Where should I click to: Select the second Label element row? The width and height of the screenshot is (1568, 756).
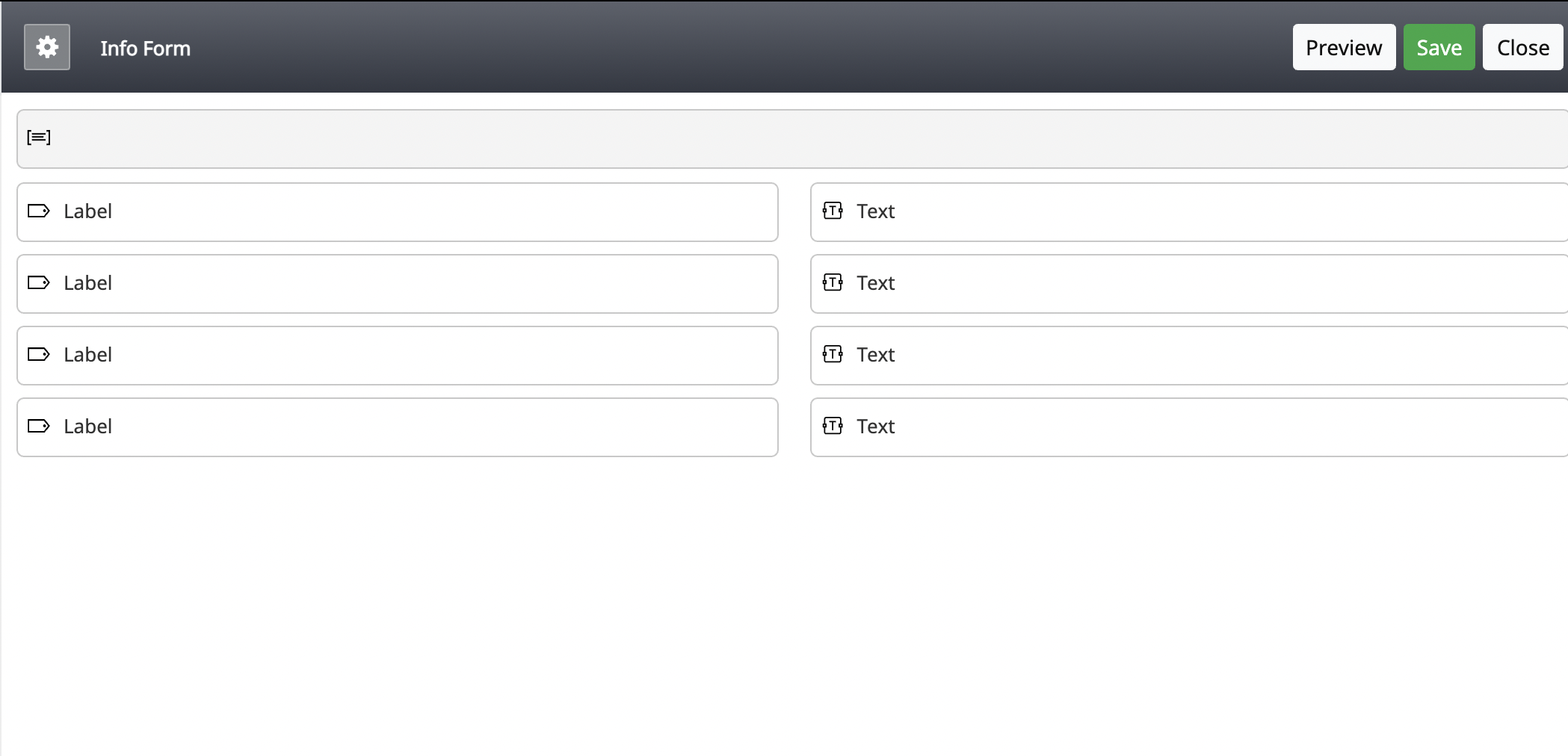(x=398, y=284)
